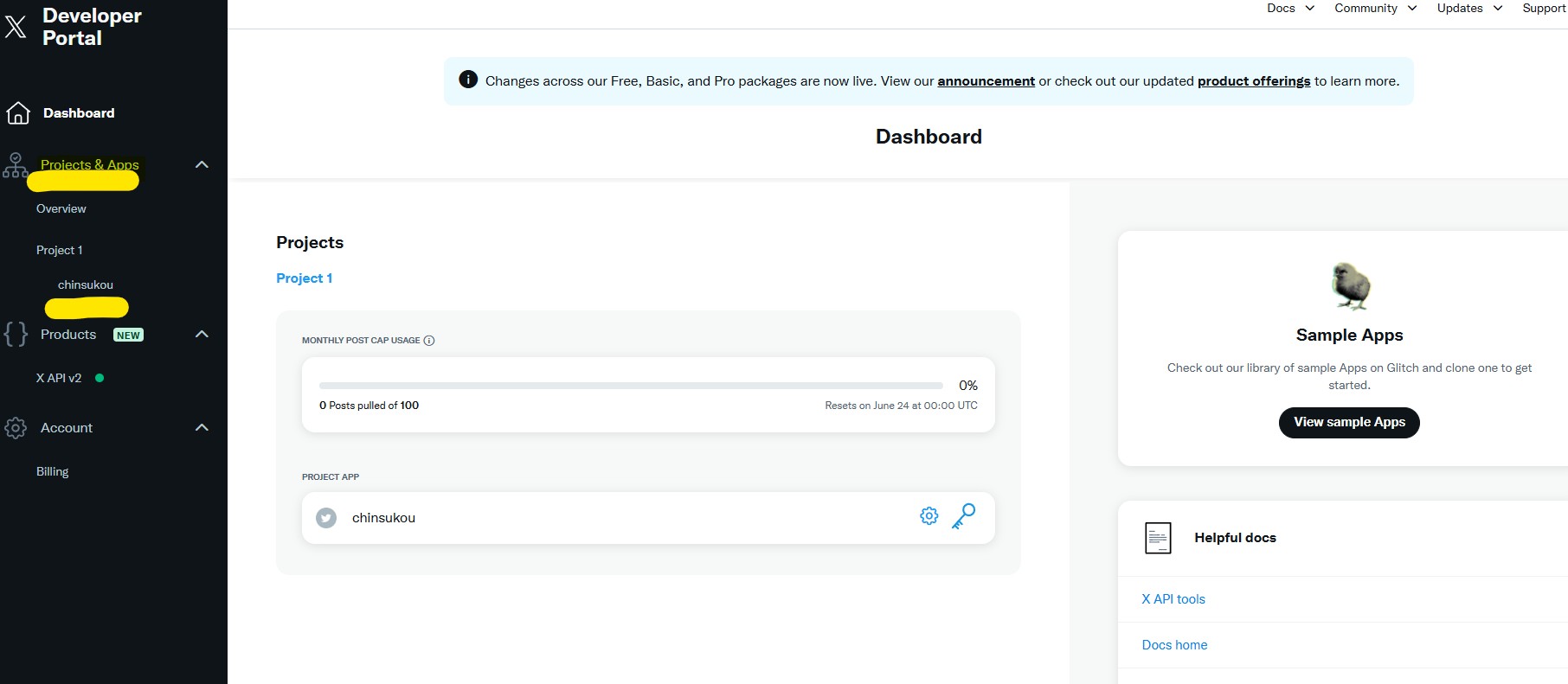Click the announcement banner info icon
This screenshot has width=1568, height=684.
468,80
